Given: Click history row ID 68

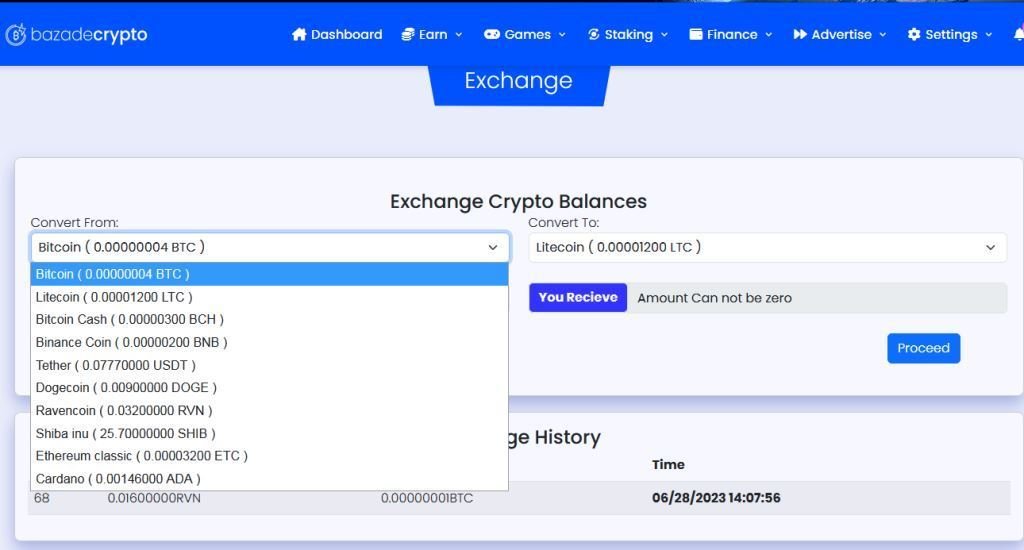Looking at the screenshot, I should click(42, 498).
